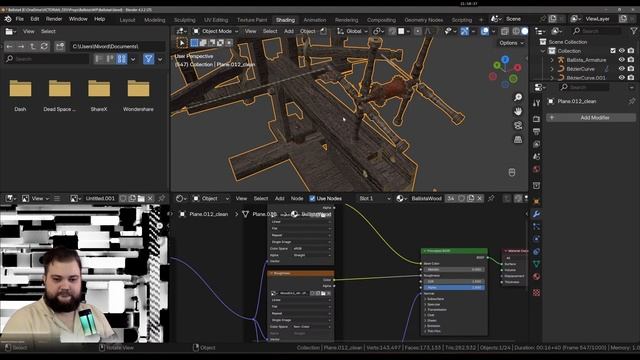This screenshot has width=640, height=360.
Task: Click the viewport pan hand icon
Action: point(518,111)
